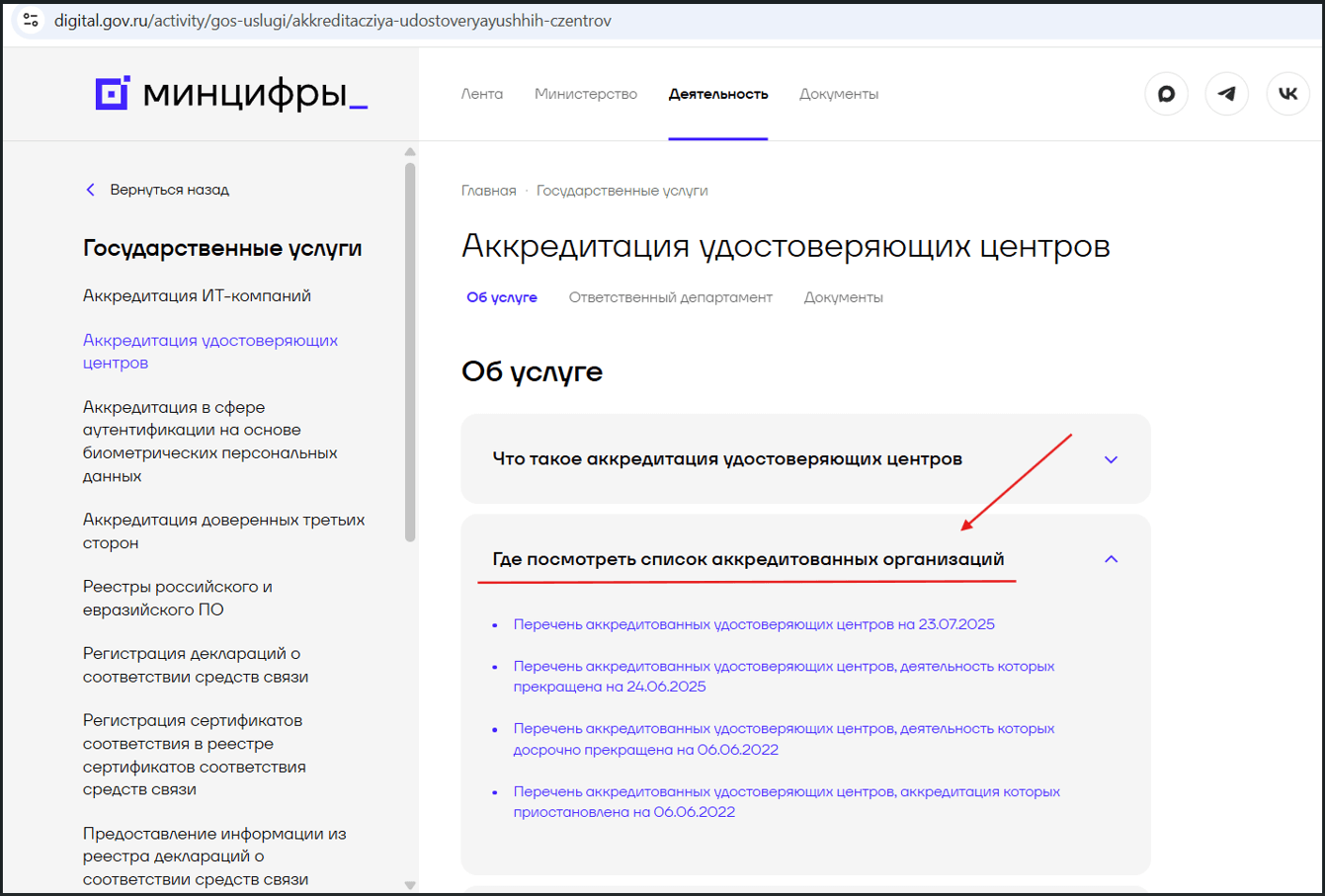The height and width of the screenshot is (896, 1326).
Task: Switch to Ответственный департамент tab
Action: [670, 297]
